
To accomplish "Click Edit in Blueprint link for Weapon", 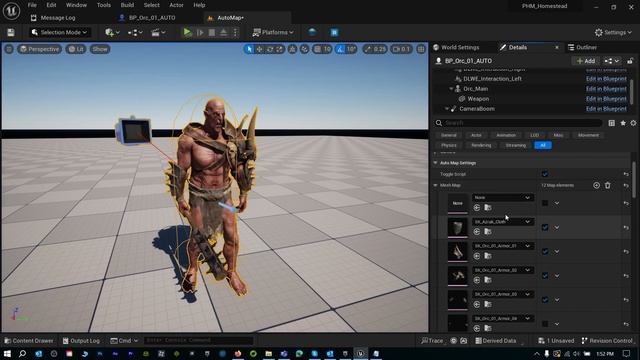I will (x=606, y=99).
